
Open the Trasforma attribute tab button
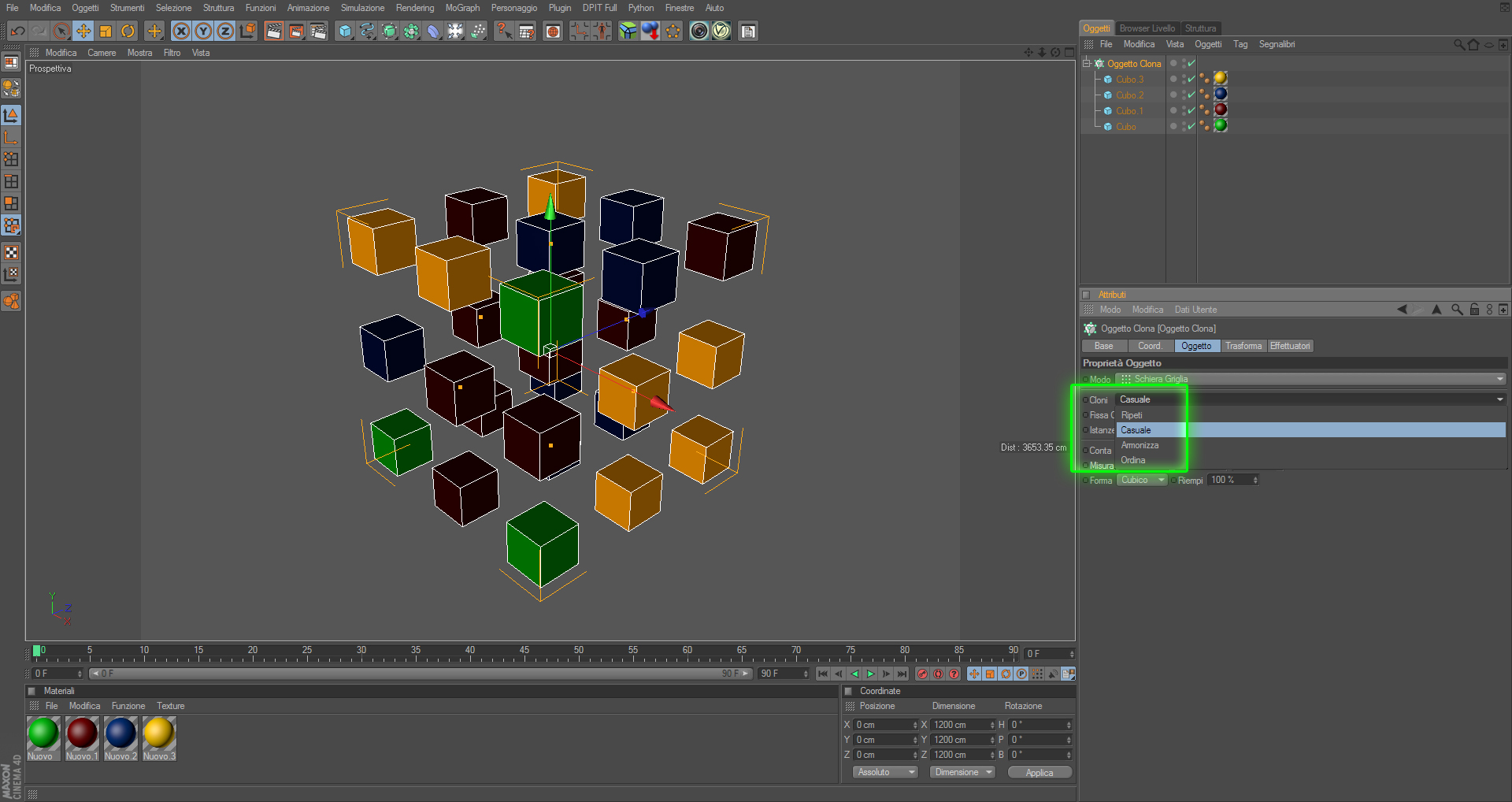tap(1243, 346)
